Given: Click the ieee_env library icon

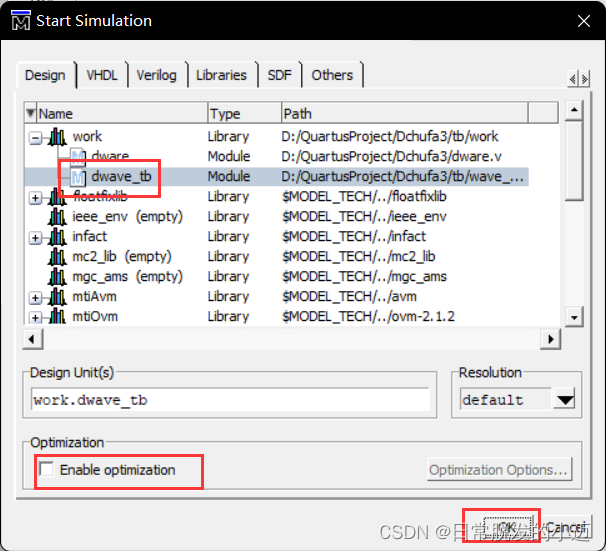Looking at the screenshot, I should point(57,217).
